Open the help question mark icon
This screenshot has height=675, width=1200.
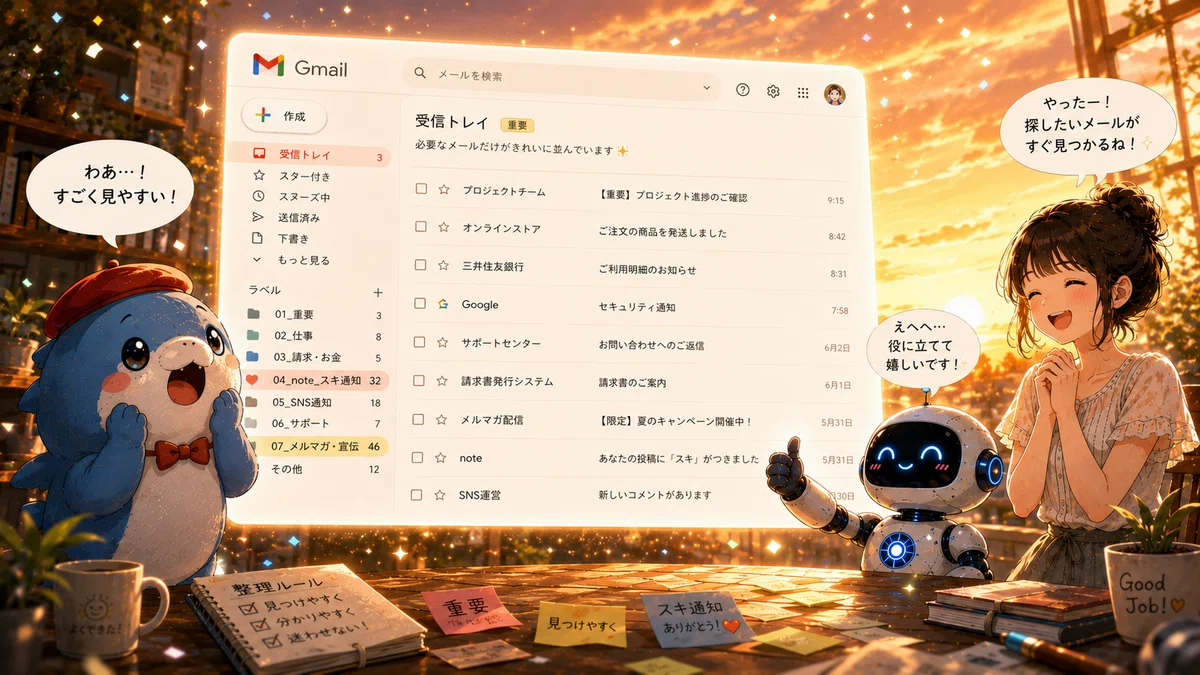pyautogui.click(x=742, y=90)
